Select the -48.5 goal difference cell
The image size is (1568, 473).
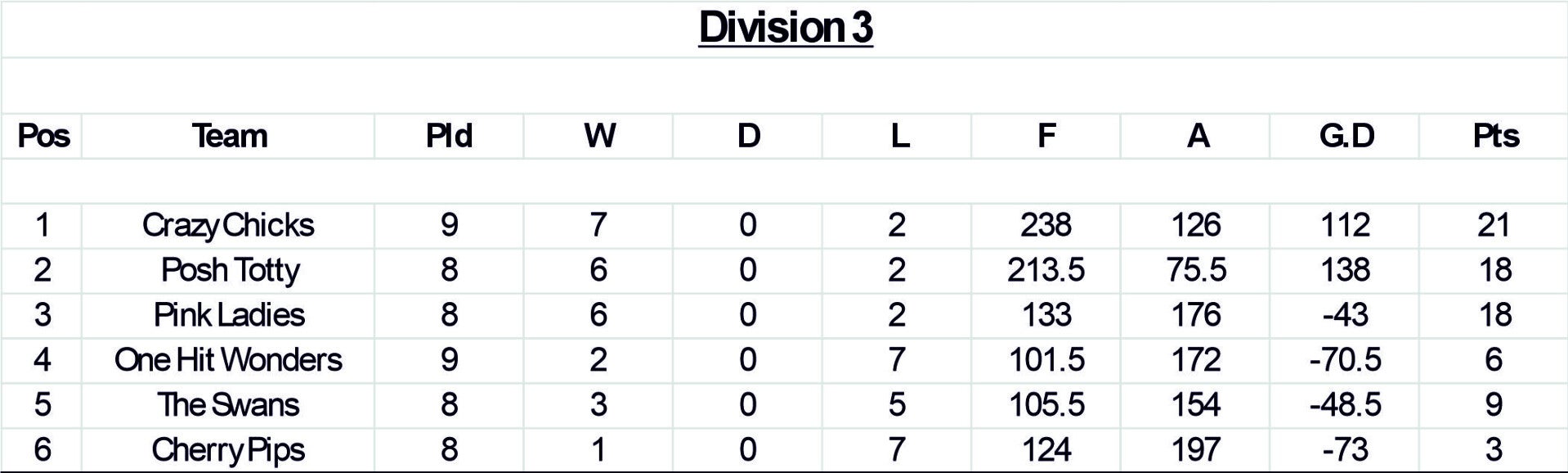1345,405
